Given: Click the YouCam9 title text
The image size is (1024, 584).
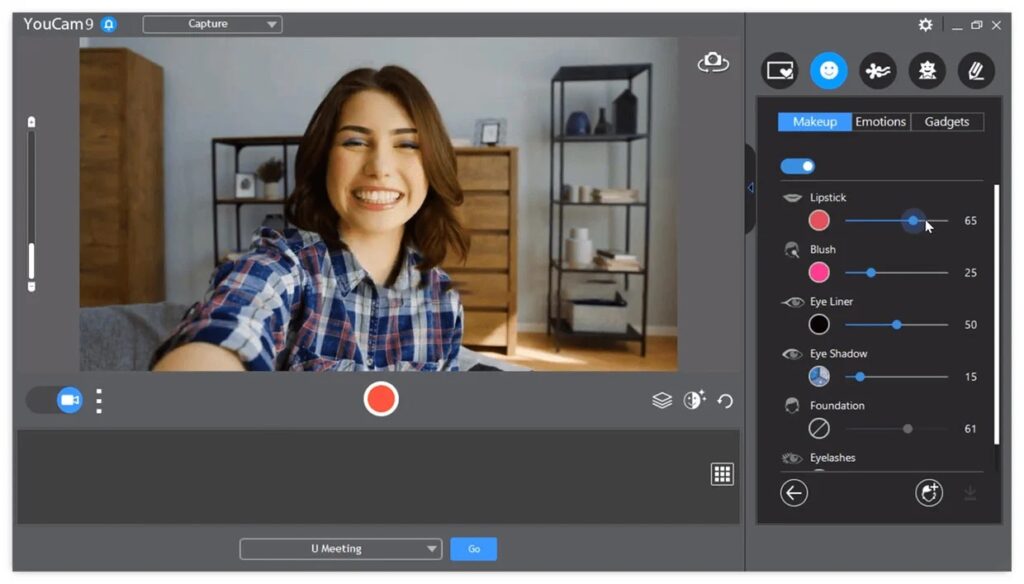Looking at the screenshot, I should (x=58, y=24).
